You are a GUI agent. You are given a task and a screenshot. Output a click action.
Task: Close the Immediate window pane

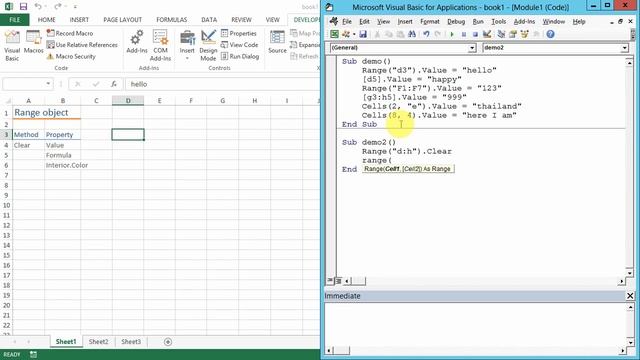tap(630, 296)
